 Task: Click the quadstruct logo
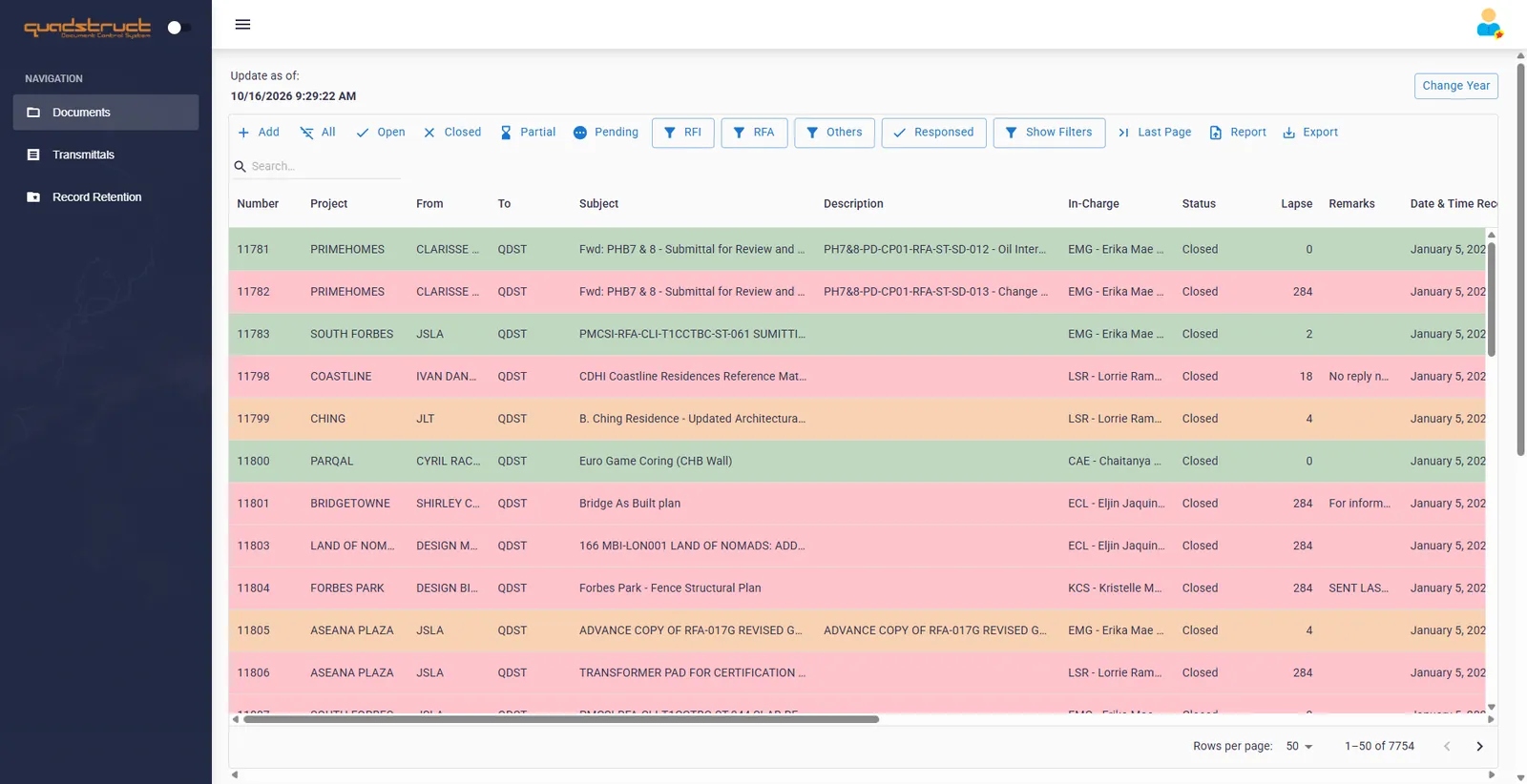(x=87, y=28)
